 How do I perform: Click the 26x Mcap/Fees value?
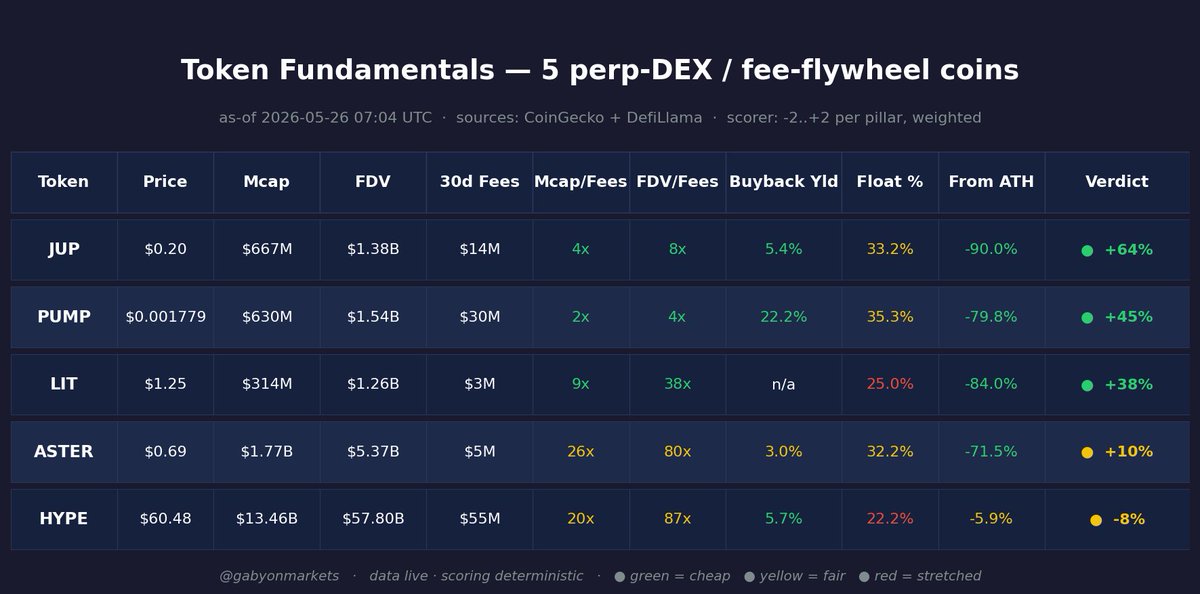pyautogui.click(x=581, y=452)
